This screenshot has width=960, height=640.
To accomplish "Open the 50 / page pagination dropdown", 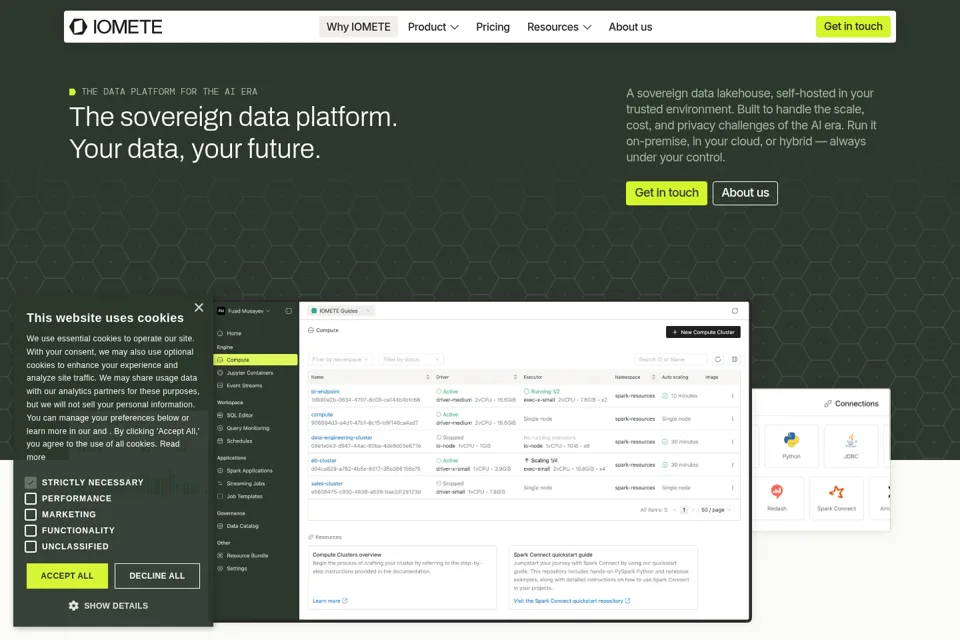I will [716, 510].
